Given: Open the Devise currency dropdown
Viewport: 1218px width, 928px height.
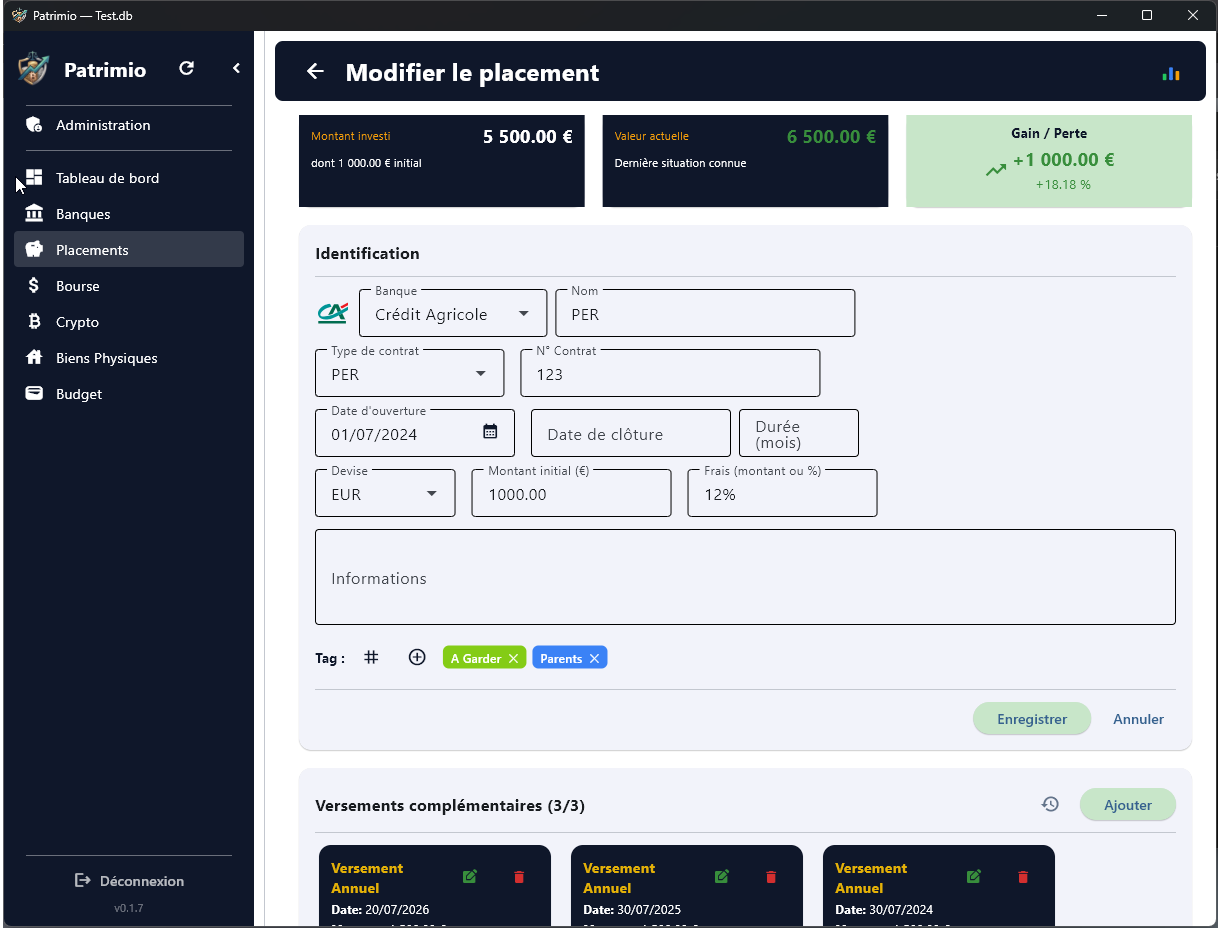Looking at the screenshot, I should (x=385, y=494).
